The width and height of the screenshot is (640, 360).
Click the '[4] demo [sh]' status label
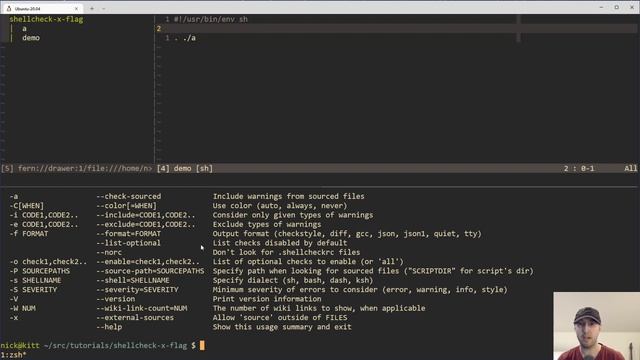[x=185, y=168]
